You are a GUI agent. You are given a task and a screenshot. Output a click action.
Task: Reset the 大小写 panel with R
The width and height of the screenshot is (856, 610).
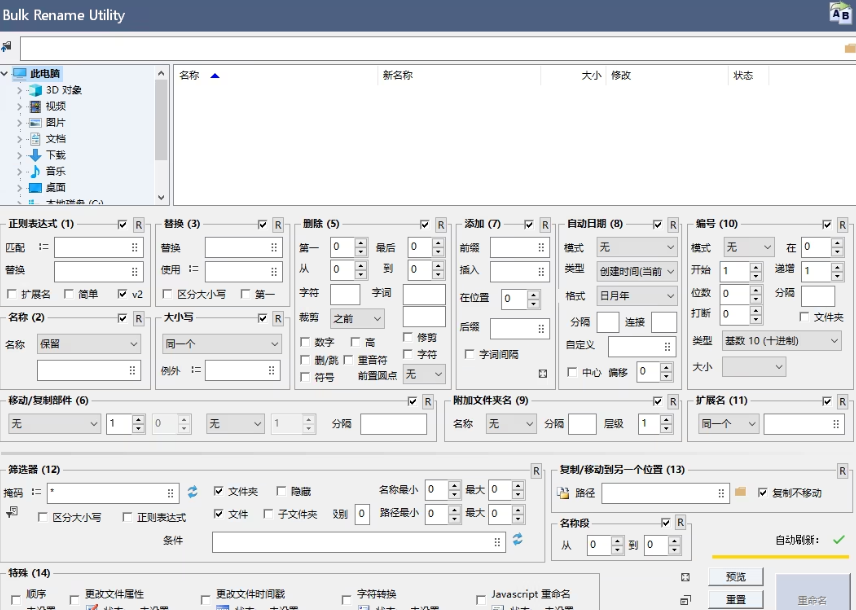(278, 318)
